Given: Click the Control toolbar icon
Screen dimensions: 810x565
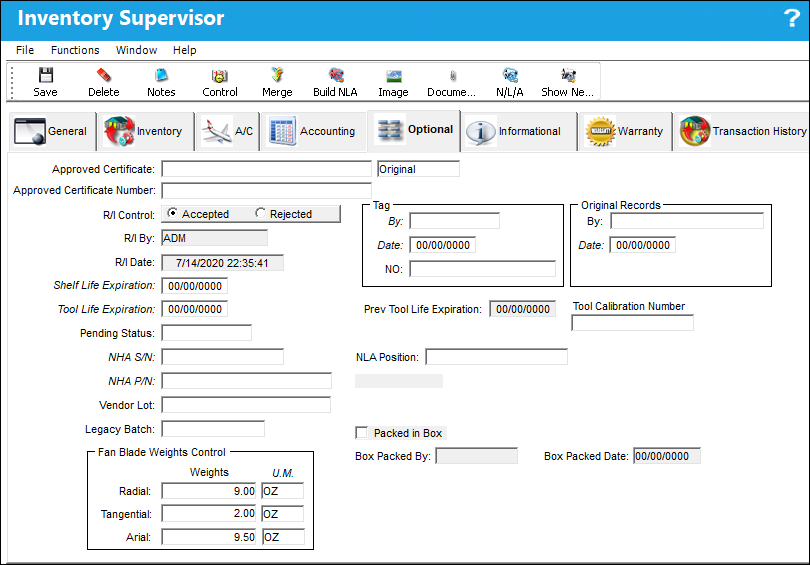Looking at the screenshot, I should coord(220,76).
